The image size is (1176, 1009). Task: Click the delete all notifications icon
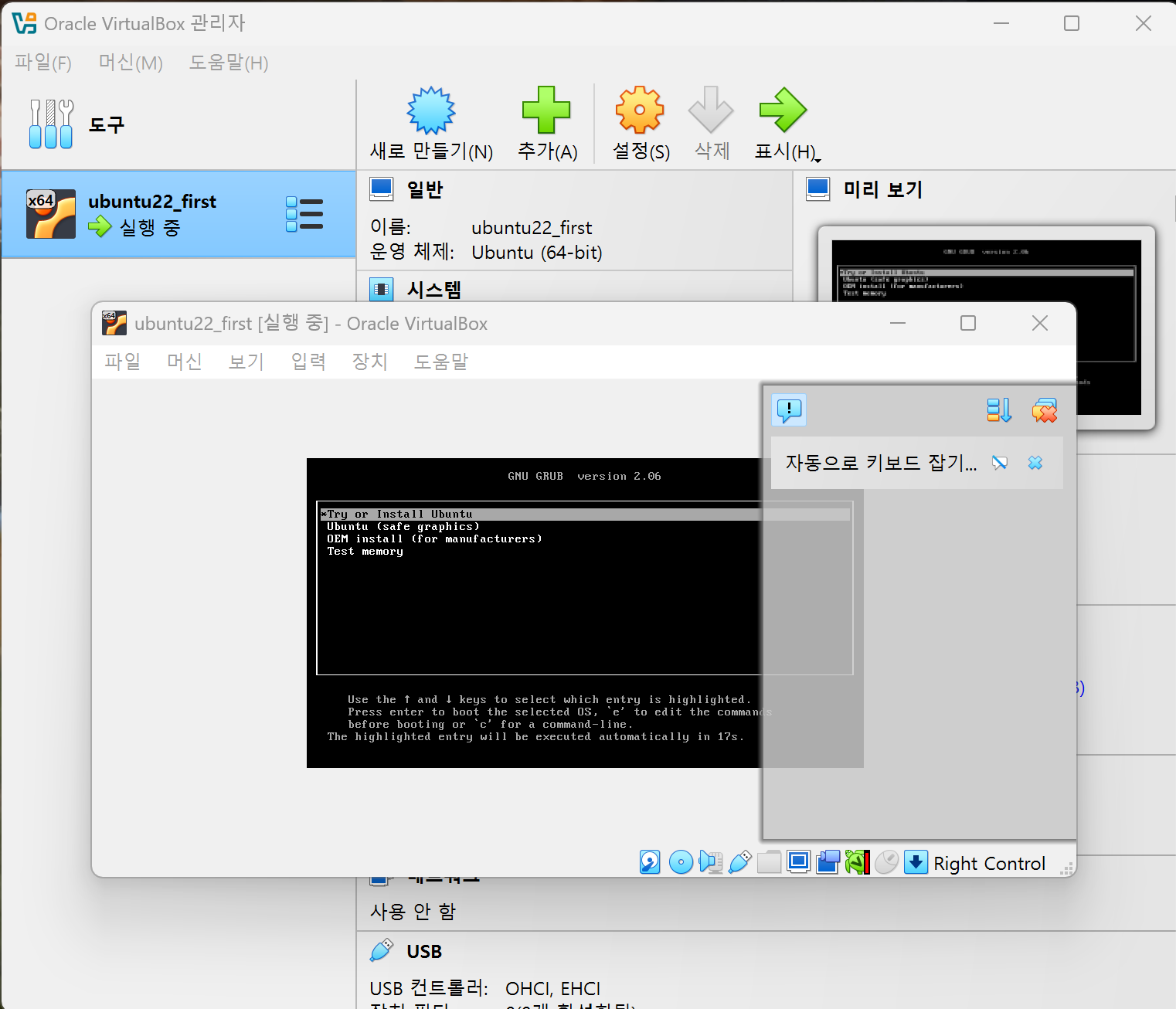[1045, 410]
